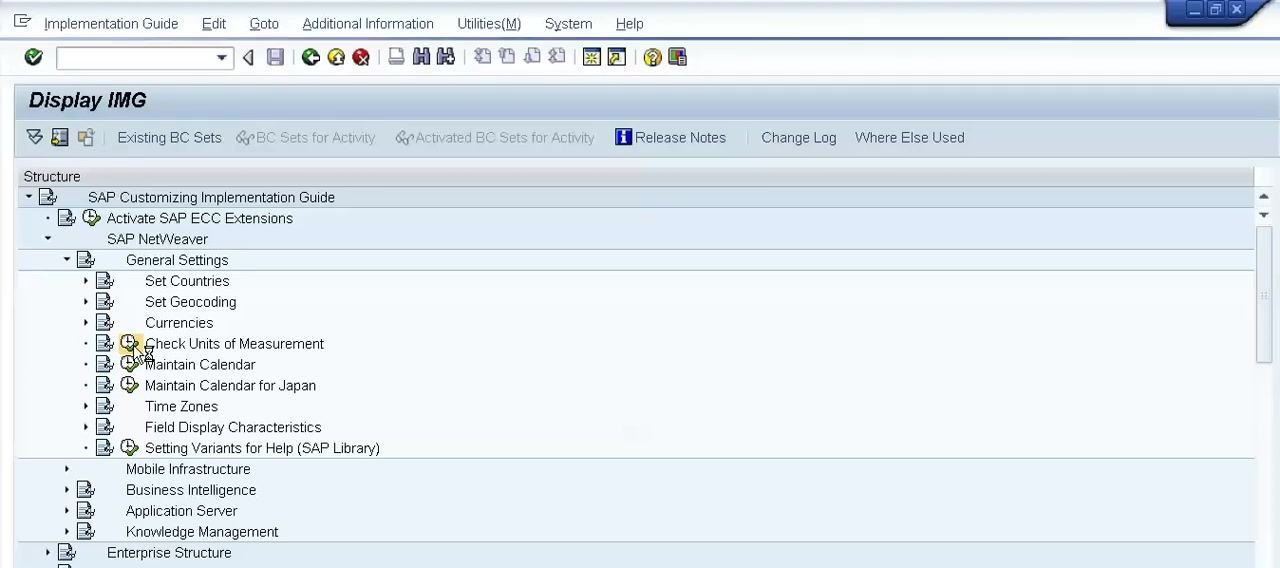Image resolution: width=1280 pixels, height=568 pixels.
Task: Open the Additional Information menu
Action: point(368,23)
